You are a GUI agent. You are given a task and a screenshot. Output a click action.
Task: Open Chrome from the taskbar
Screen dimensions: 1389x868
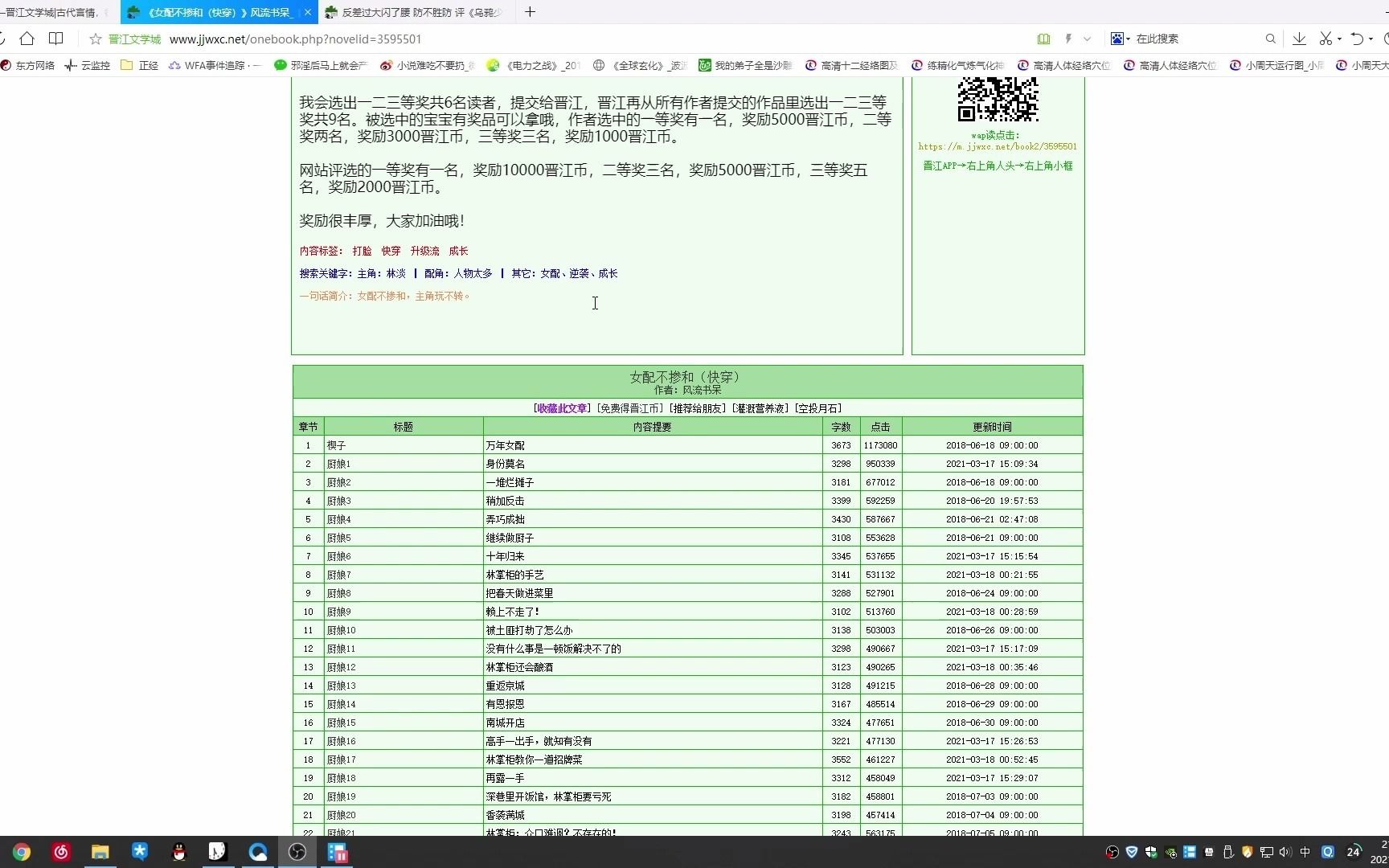[22, 853]
